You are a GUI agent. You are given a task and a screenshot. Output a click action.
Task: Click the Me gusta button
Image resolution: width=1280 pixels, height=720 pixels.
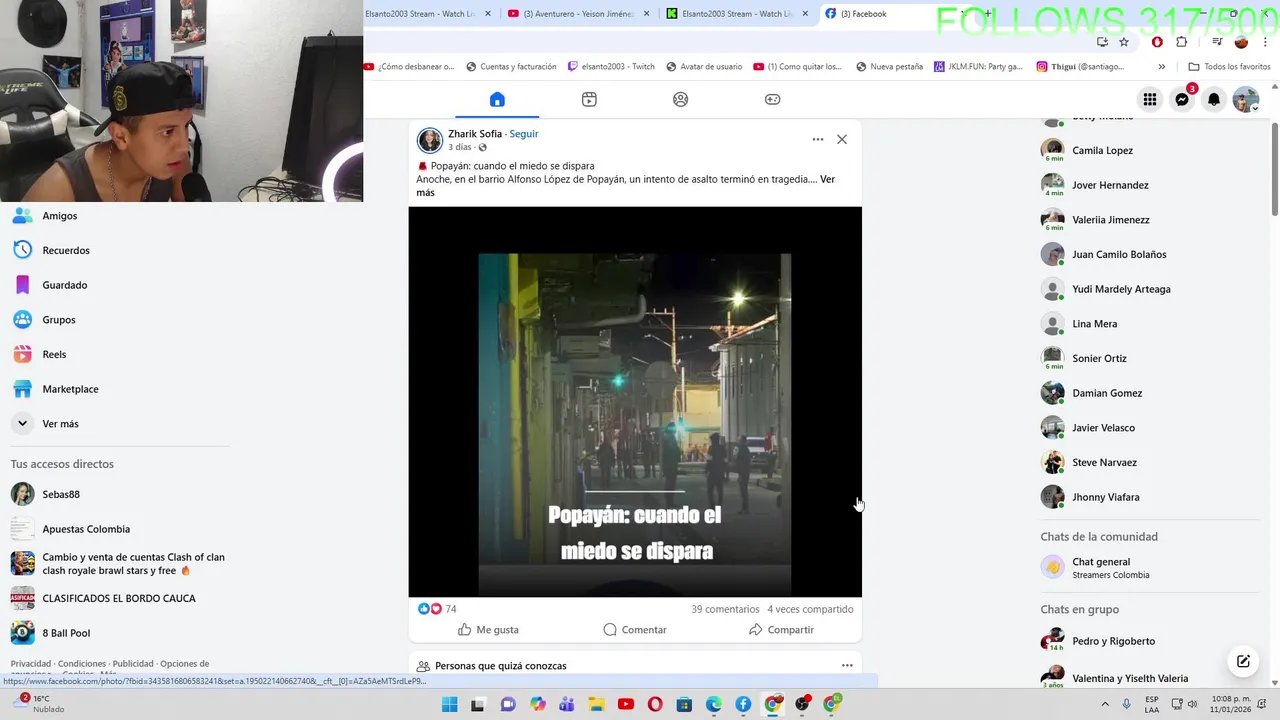[x=488, y=630]
